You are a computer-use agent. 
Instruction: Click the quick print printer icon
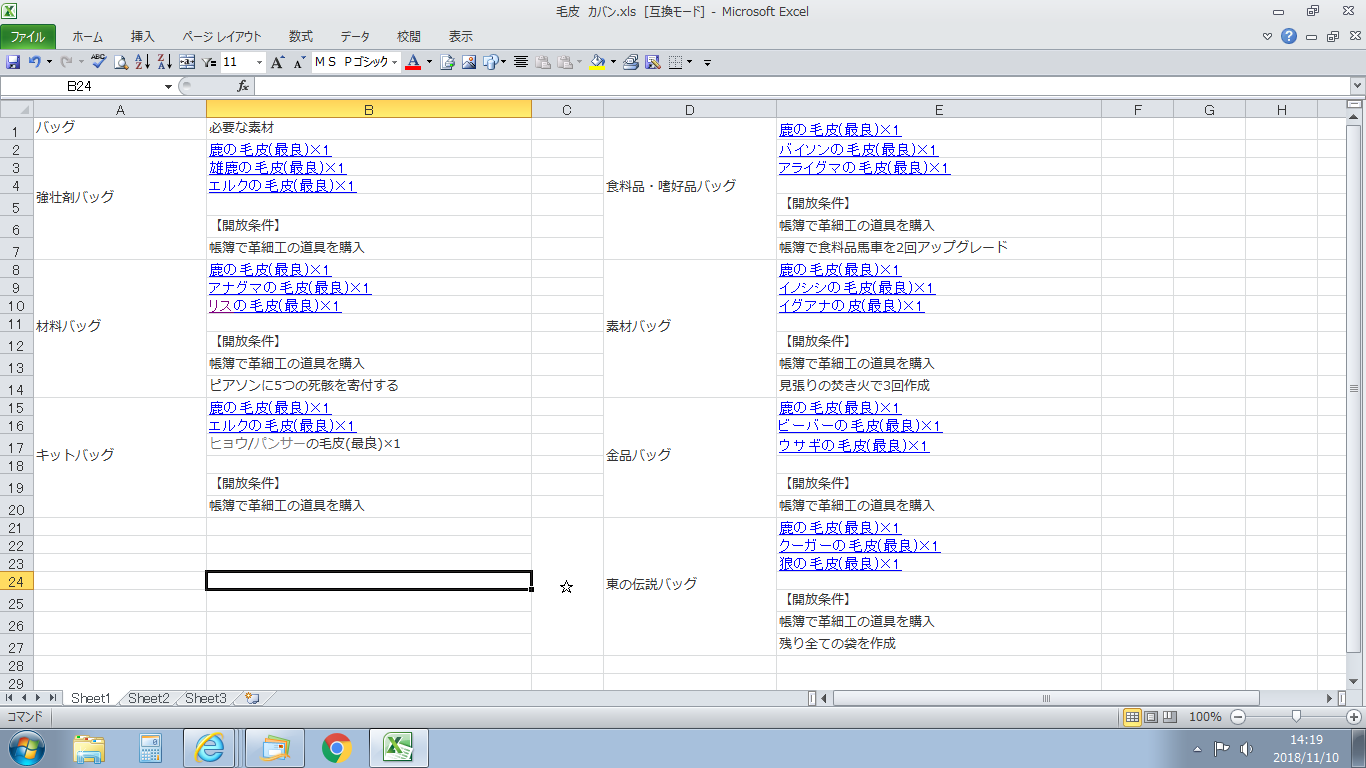[631, 62]
